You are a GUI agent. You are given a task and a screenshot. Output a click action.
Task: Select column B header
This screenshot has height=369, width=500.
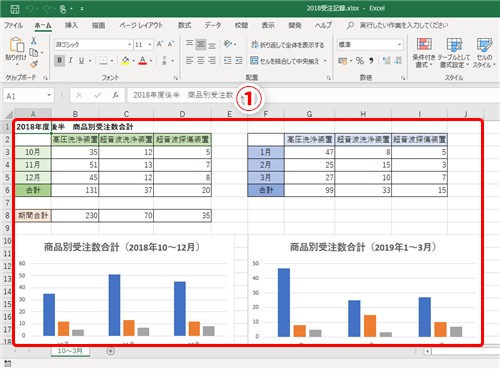(x=75, y=114)
